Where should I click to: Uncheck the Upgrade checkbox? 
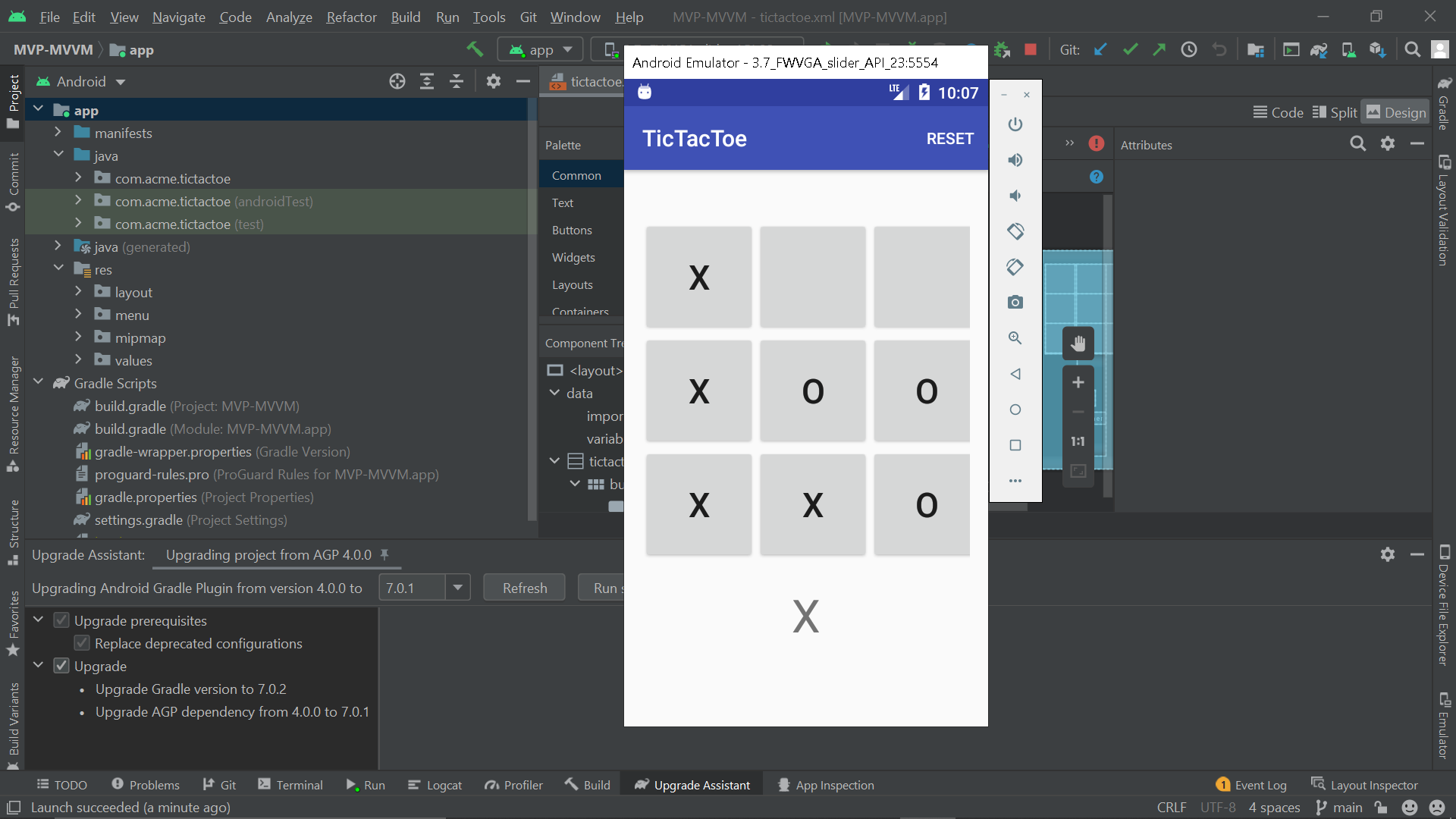click(x=61, y=666)
